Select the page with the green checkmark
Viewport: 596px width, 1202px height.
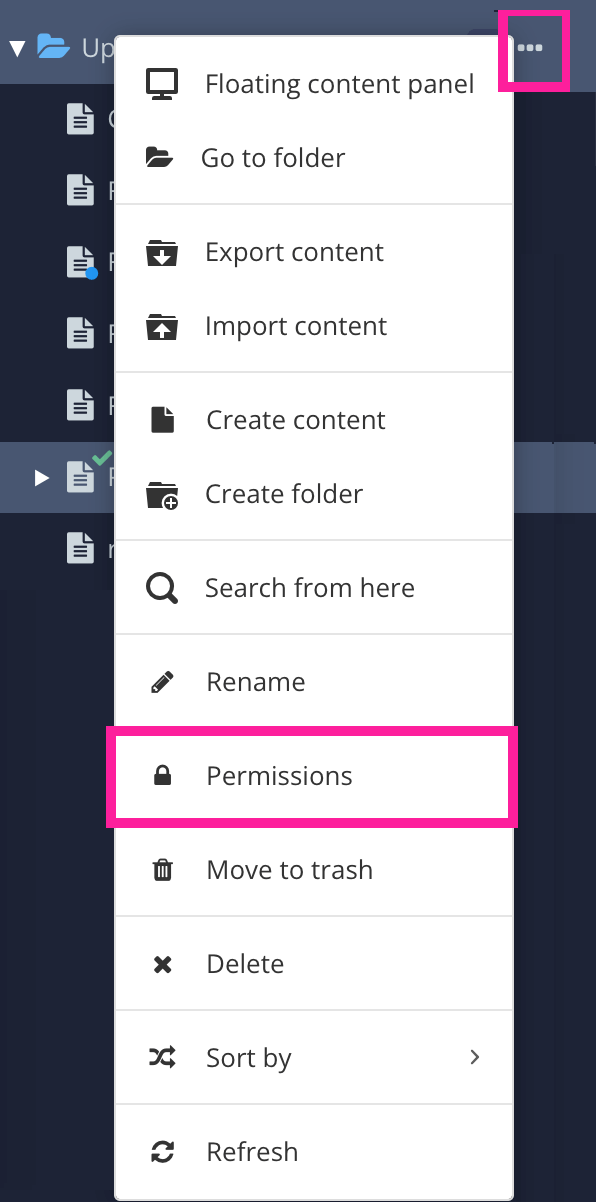pos(81,477)
